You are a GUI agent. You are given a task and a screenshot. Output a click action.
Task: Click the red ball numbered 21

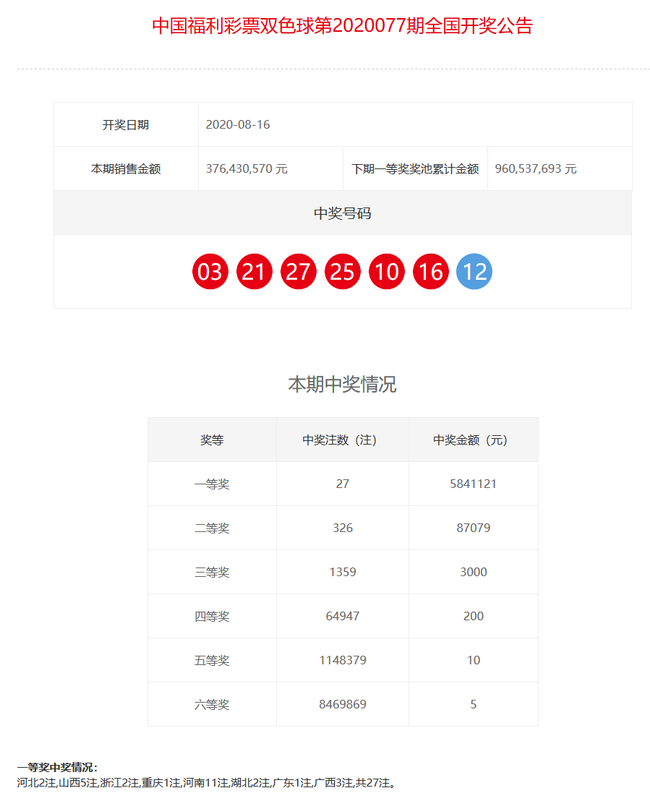tap(254, 271)
